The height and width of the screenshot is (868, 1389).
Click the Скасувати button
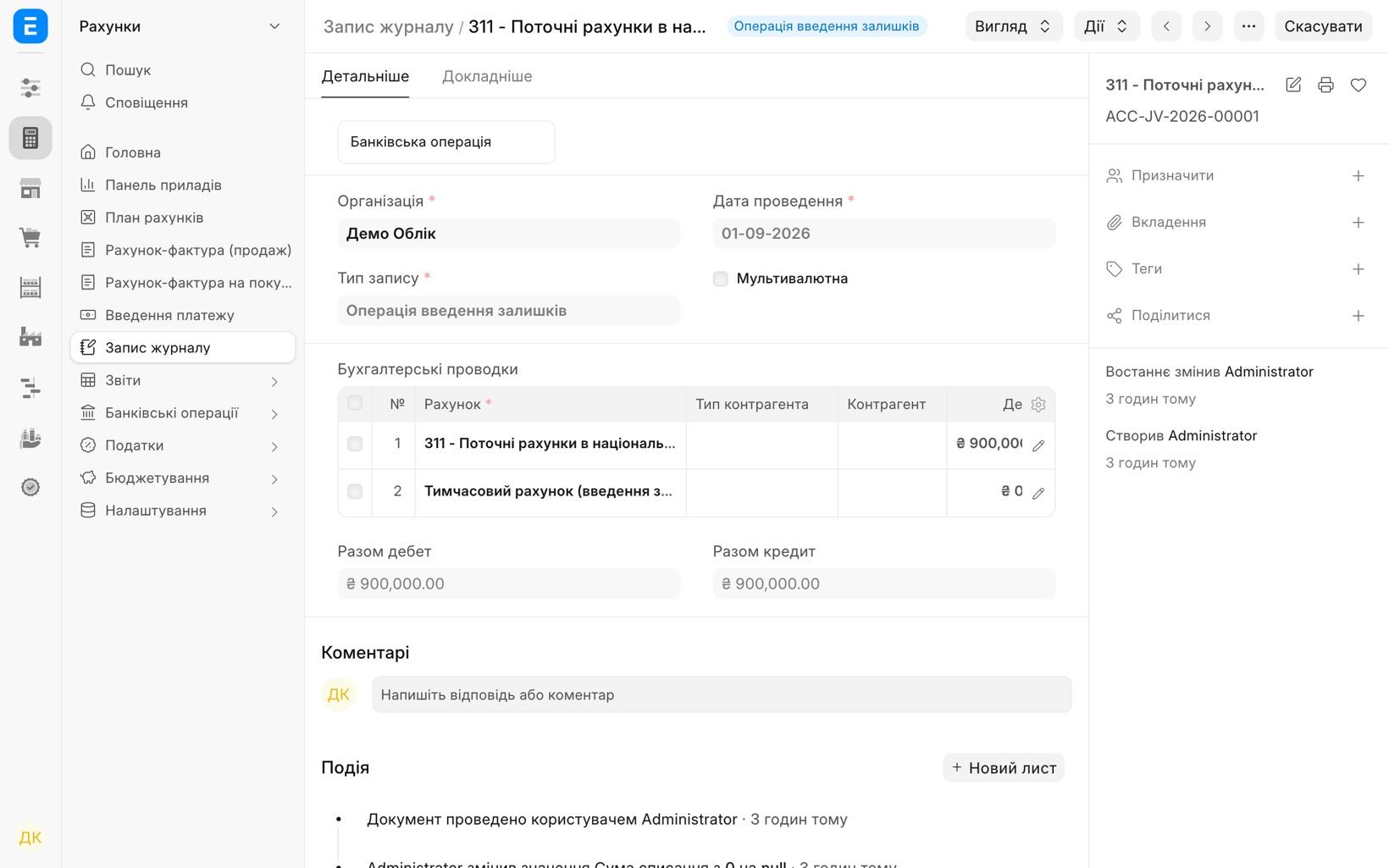pyautogui.click(x=1323, y=26)
